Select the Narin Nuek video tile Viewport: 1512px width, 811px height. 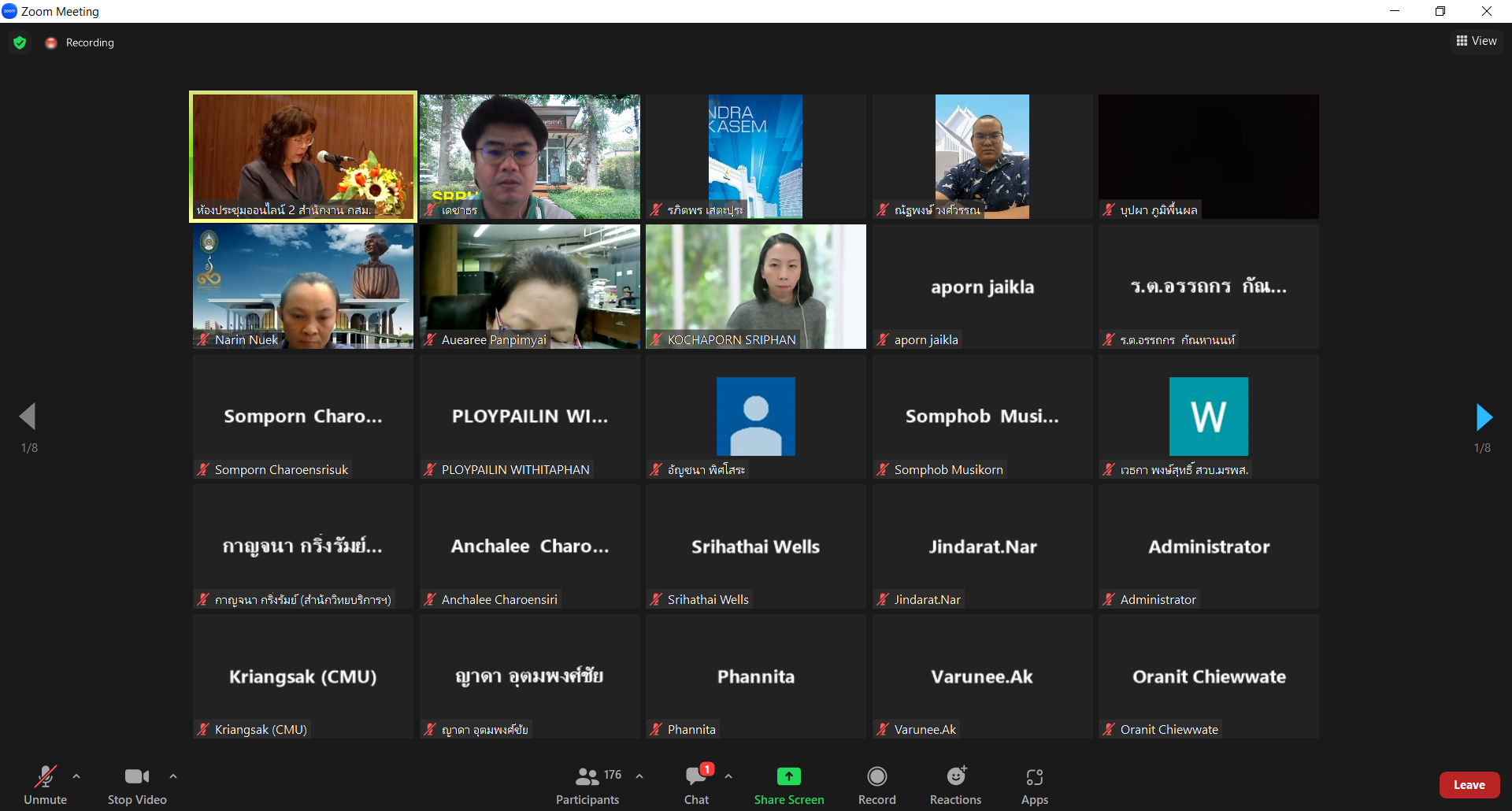[303, 287]
